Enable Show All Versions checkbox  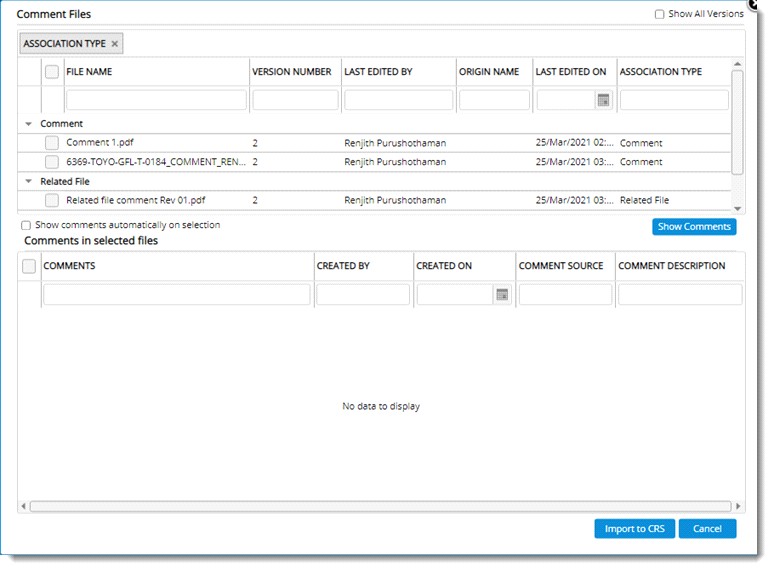pyautogui.click(x=659, y=14)
